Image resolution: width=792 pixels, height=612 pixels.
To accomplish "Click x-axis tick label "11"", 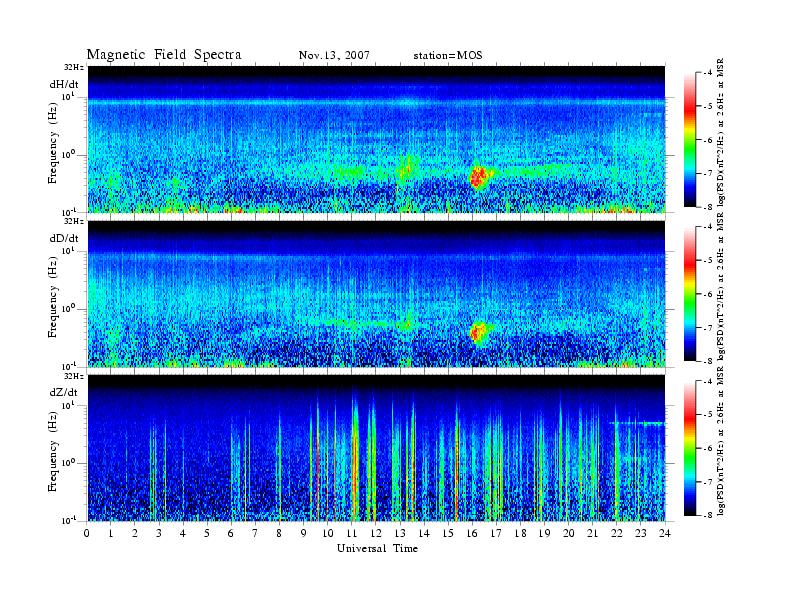I will (x=352, y=533).
